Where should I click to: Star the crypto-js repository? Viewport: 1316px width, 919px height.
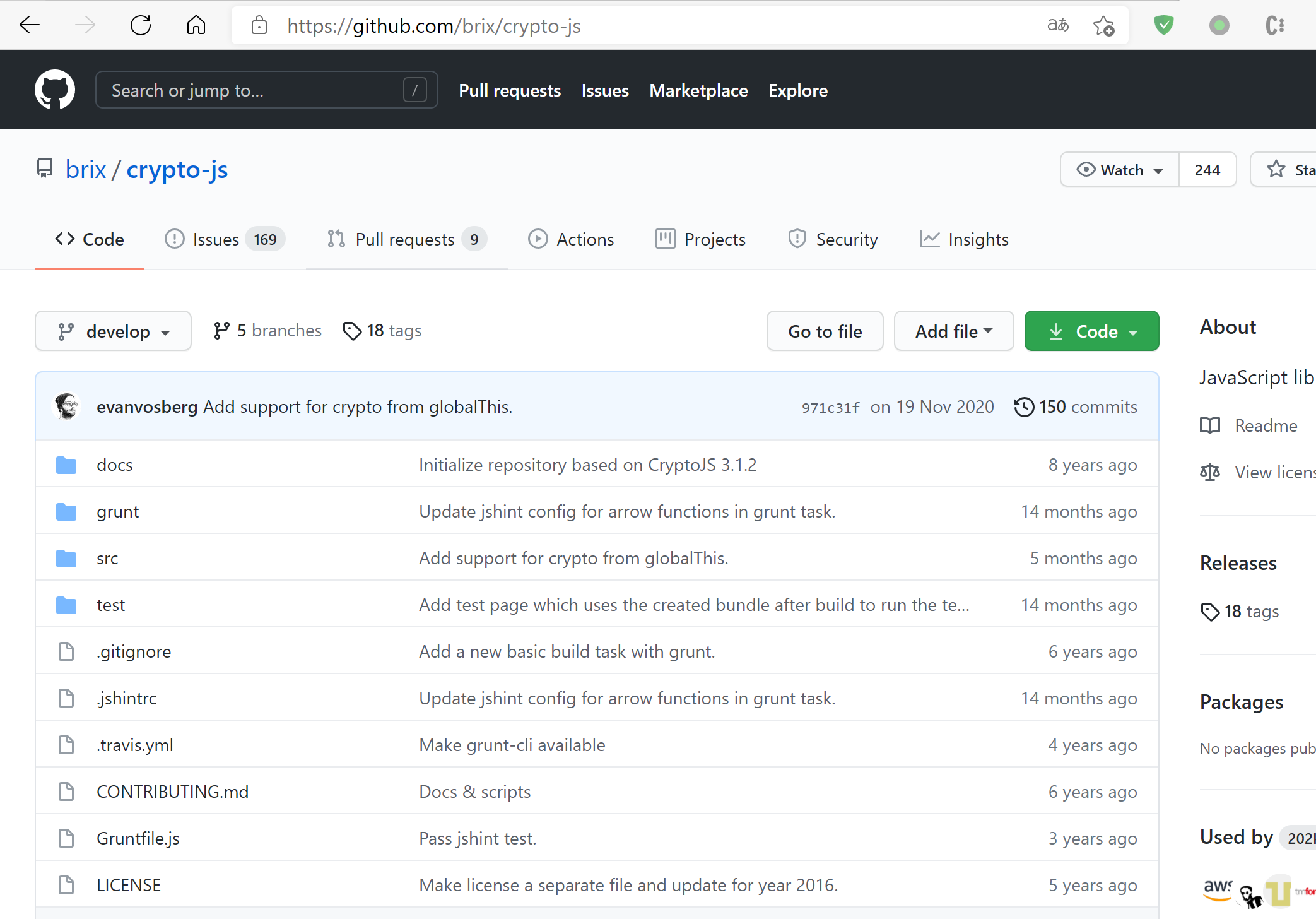1290,170
